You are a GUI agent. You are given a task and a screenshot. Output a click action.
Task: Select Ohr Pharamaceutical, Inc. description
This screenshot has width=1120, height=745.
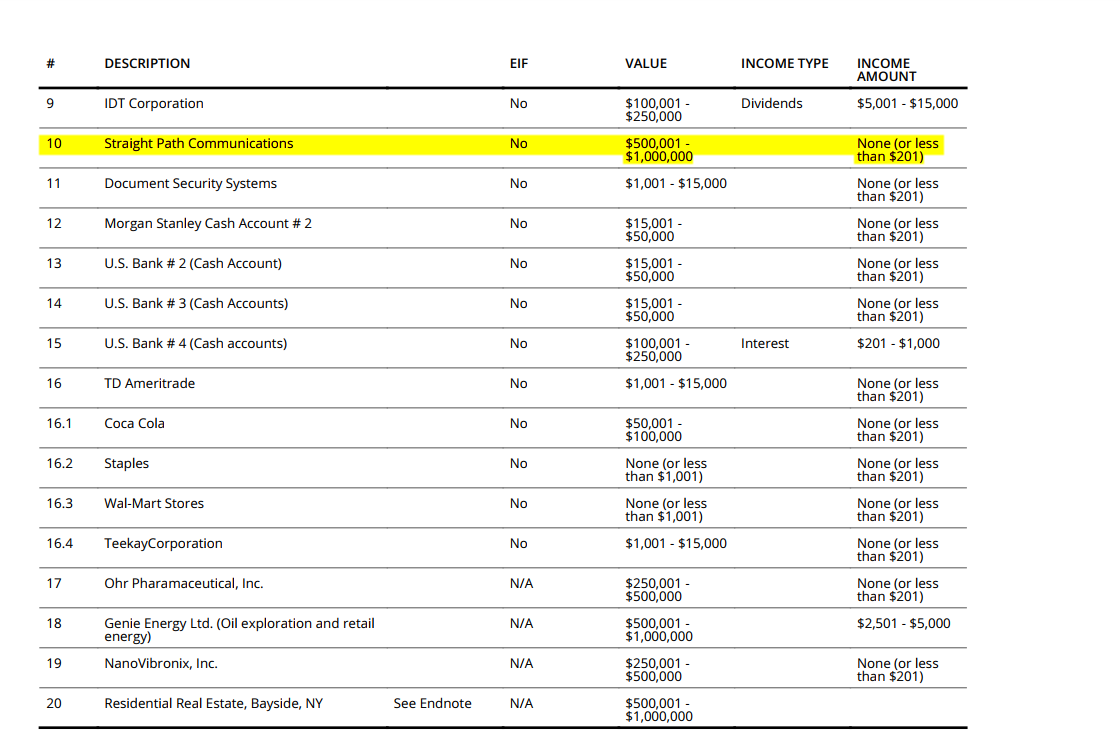pos(184,584)
